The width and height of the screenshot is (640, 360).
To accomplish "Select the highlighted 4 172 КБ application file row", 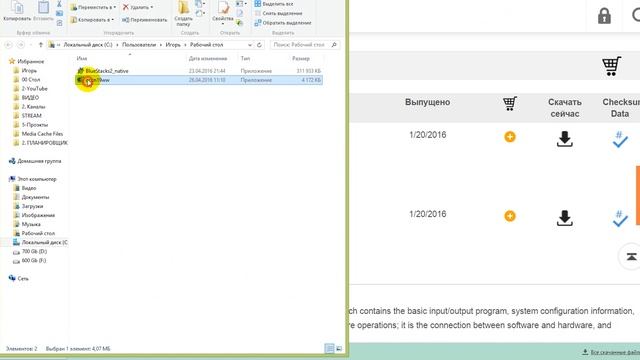I will coord(199,80).
